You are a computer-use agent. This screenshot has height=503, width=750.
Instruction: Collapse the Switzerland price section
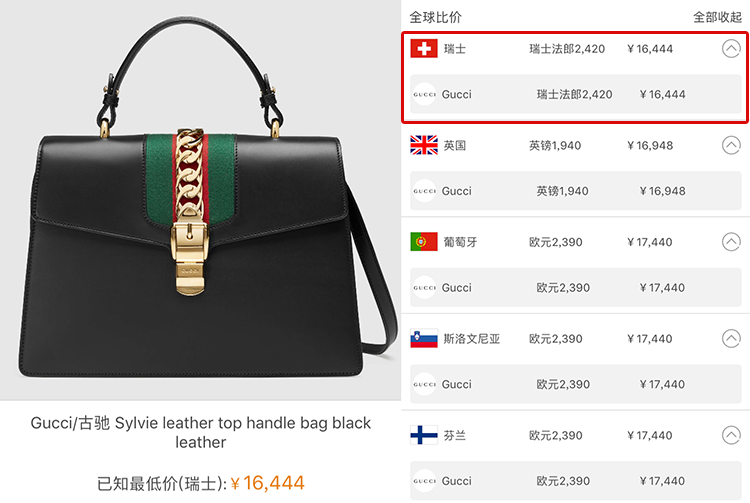731,48
